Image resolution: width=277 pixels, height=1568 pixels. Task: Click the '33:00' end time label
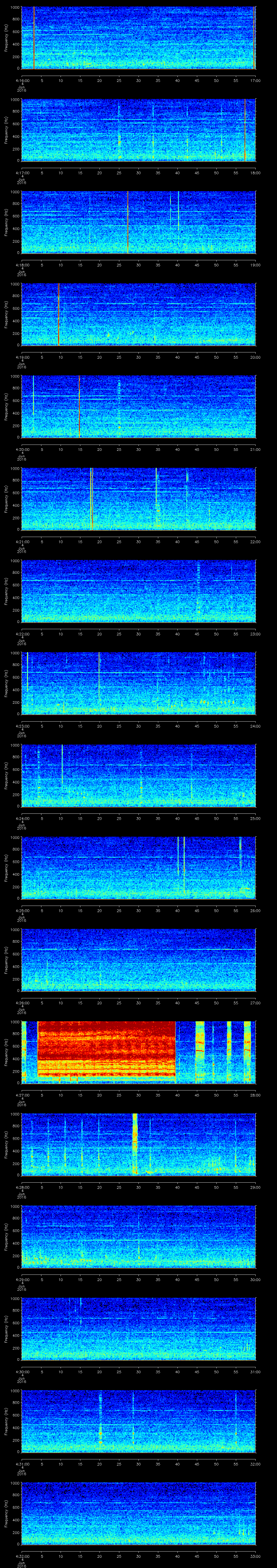255,1556
